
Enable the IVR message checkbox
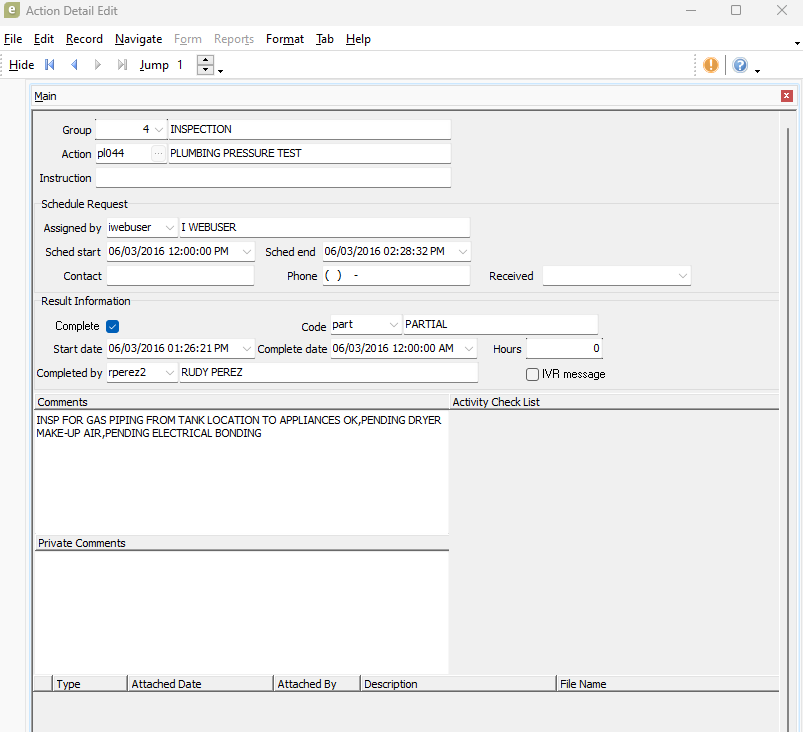[533, 374]
